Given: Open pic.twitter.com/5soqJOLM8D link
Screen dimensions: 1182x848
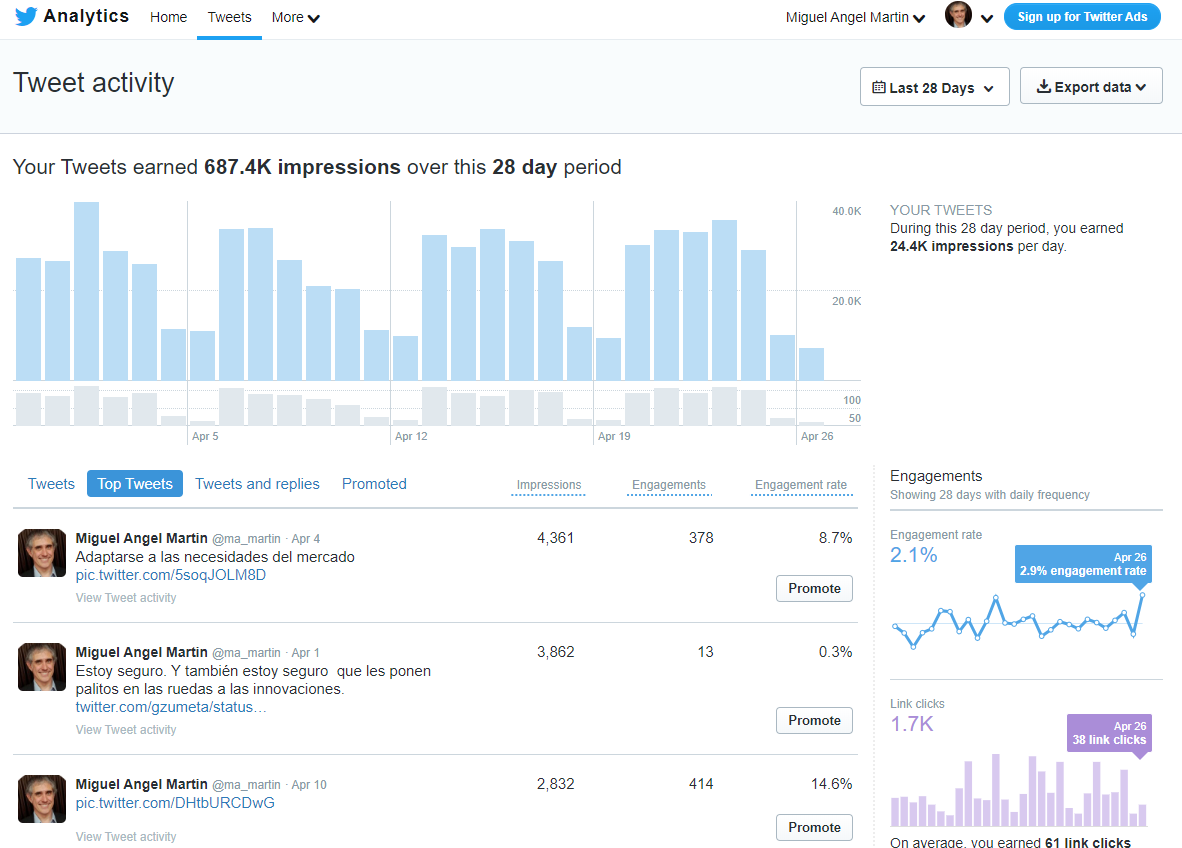Looking at the screenshot, I should coord(170,575).
